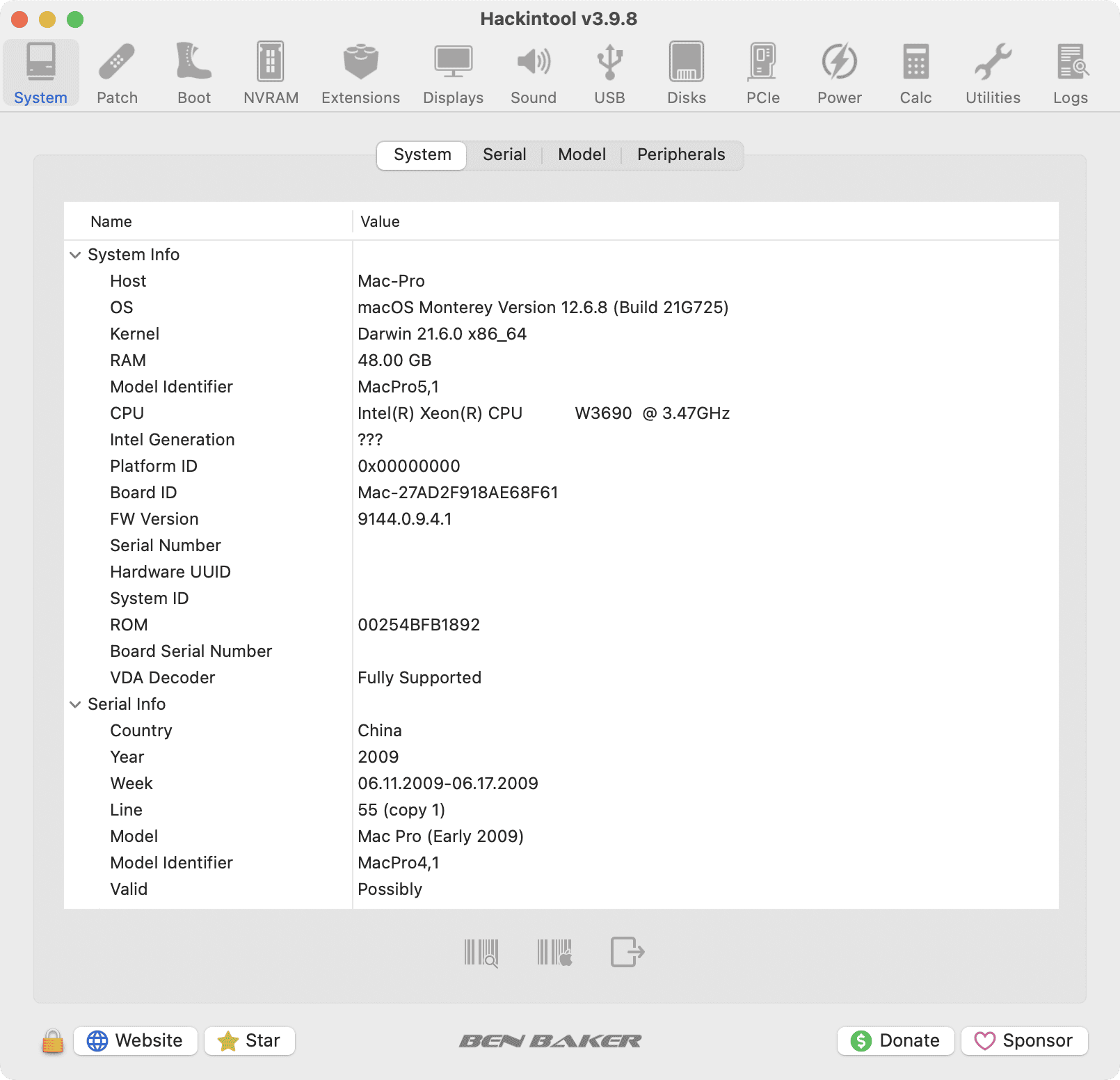Click the Fully Supported value
This screenshot has width=1120, height=1080.
click(x=419, y=678)
